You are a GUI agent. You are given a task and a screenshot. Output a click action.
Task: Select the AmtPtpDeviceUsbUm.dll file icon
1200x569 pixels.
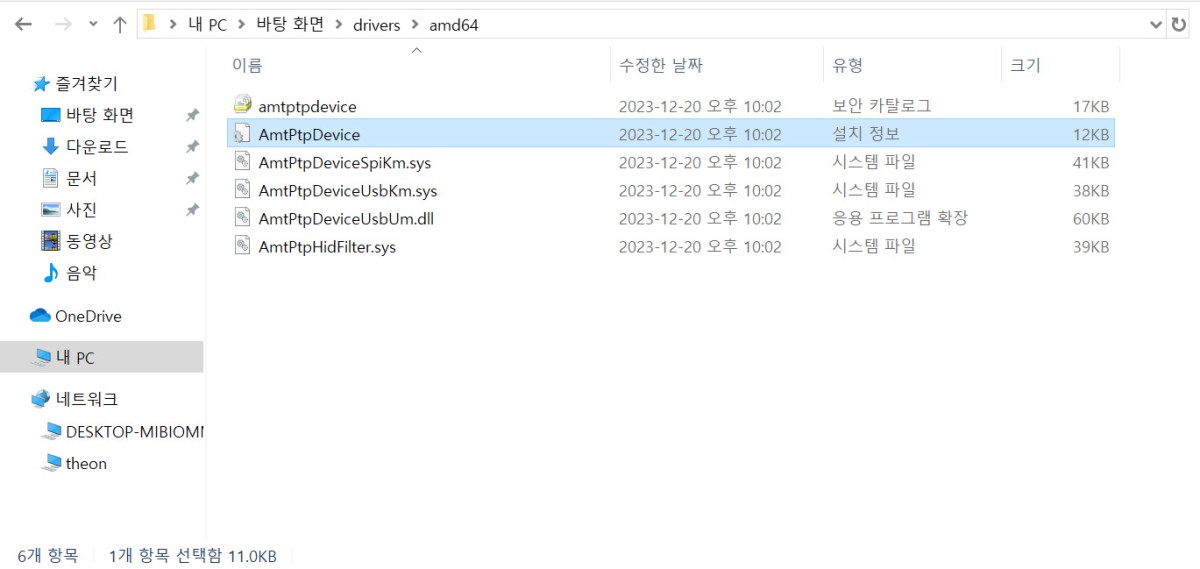pyautogui.click(x=242, y=218)
